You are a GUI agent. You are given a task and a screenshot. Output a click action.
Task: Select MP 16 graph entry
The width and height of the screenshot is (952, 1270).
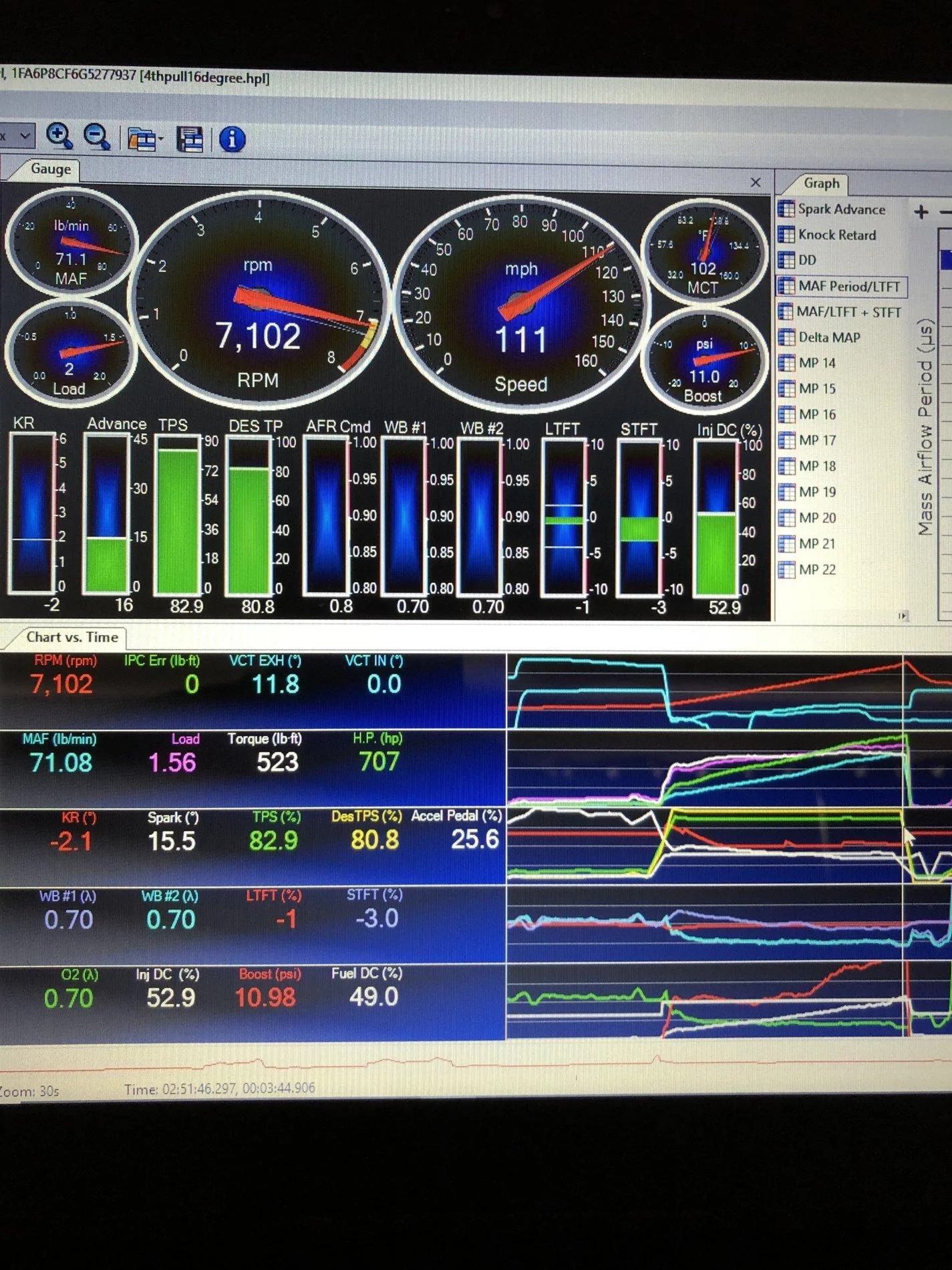817,414
